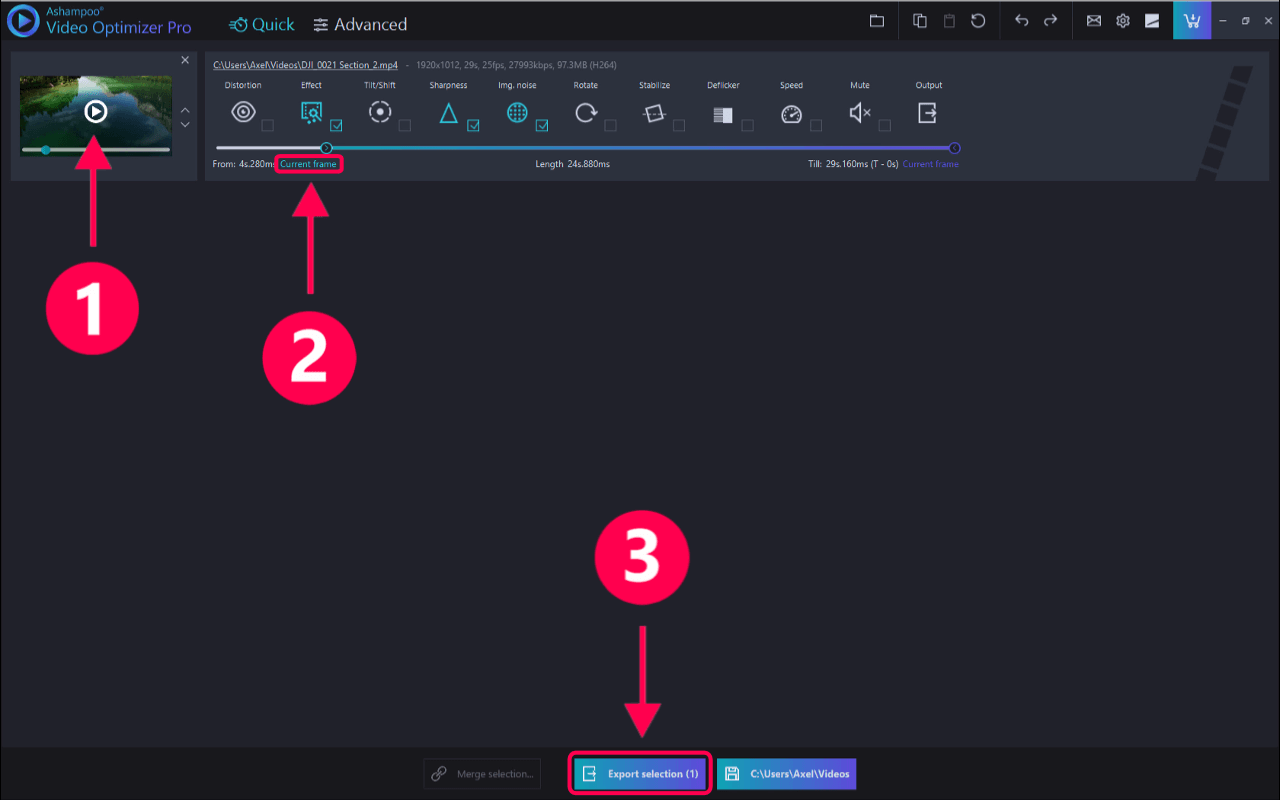Change the C:\Users\Axel\Videos output folder
The height and width of the screenshot is (800, 1280).
(x=786, y=774)
